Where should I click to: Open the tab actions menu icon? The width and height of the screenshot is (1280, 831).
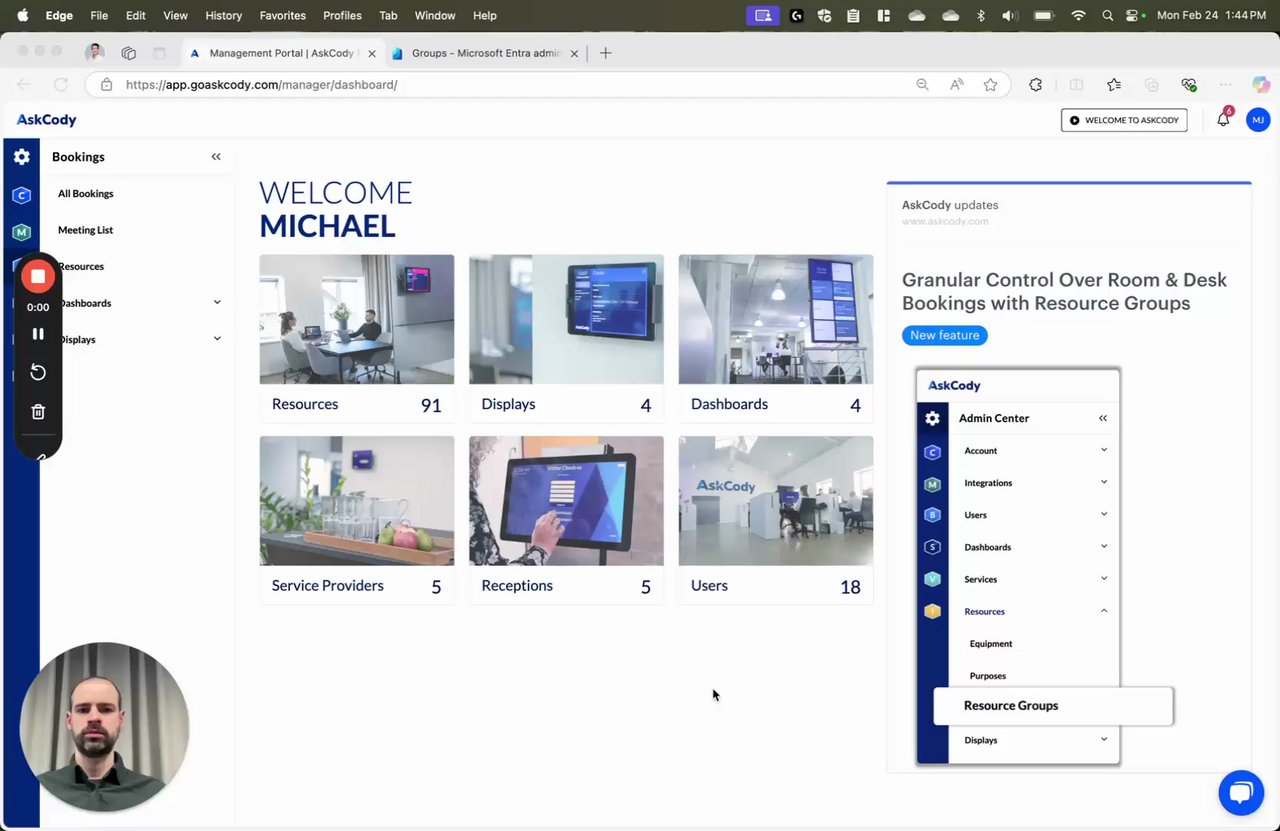pos(159,53)
